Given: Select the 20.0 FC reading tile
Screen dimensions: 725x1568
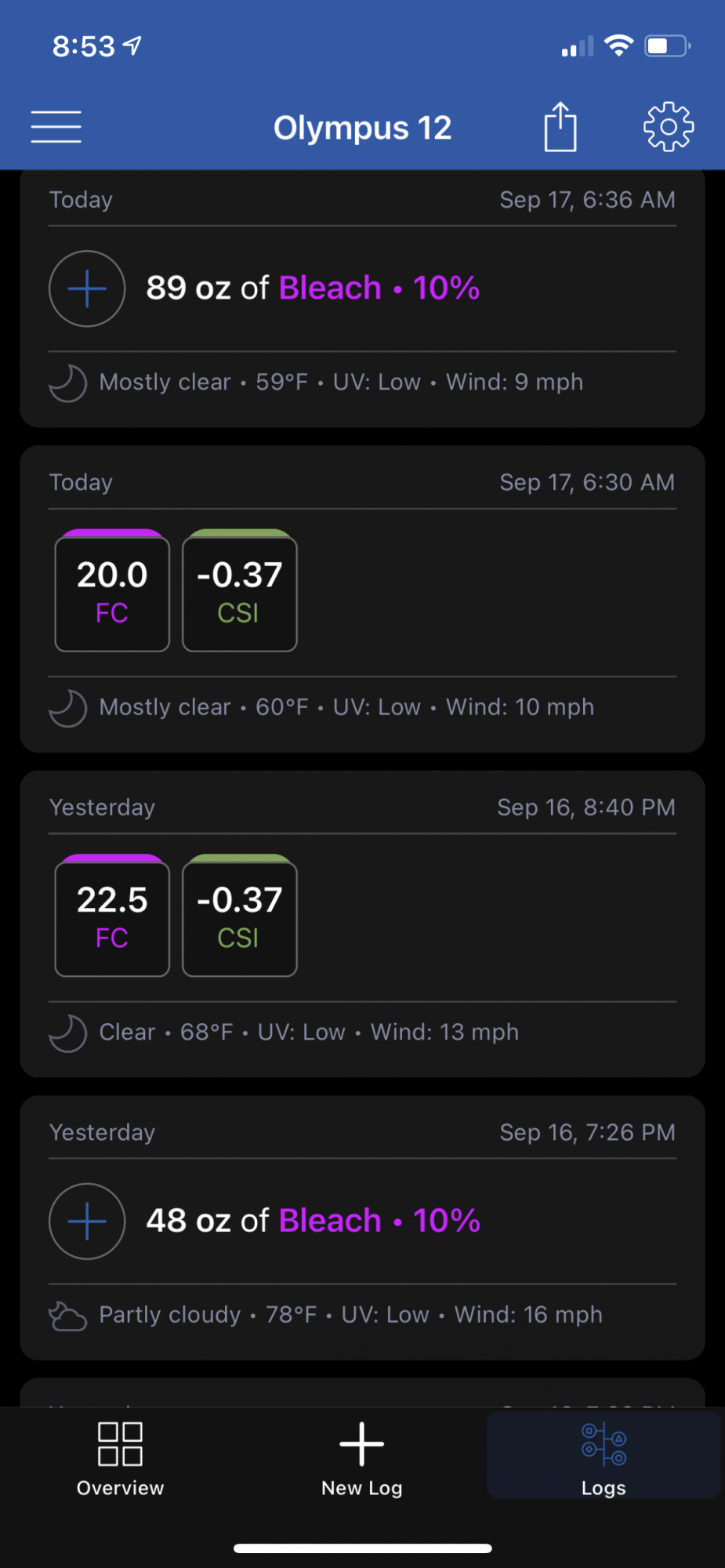Looking at the screenshot, I should pos(112,590).
